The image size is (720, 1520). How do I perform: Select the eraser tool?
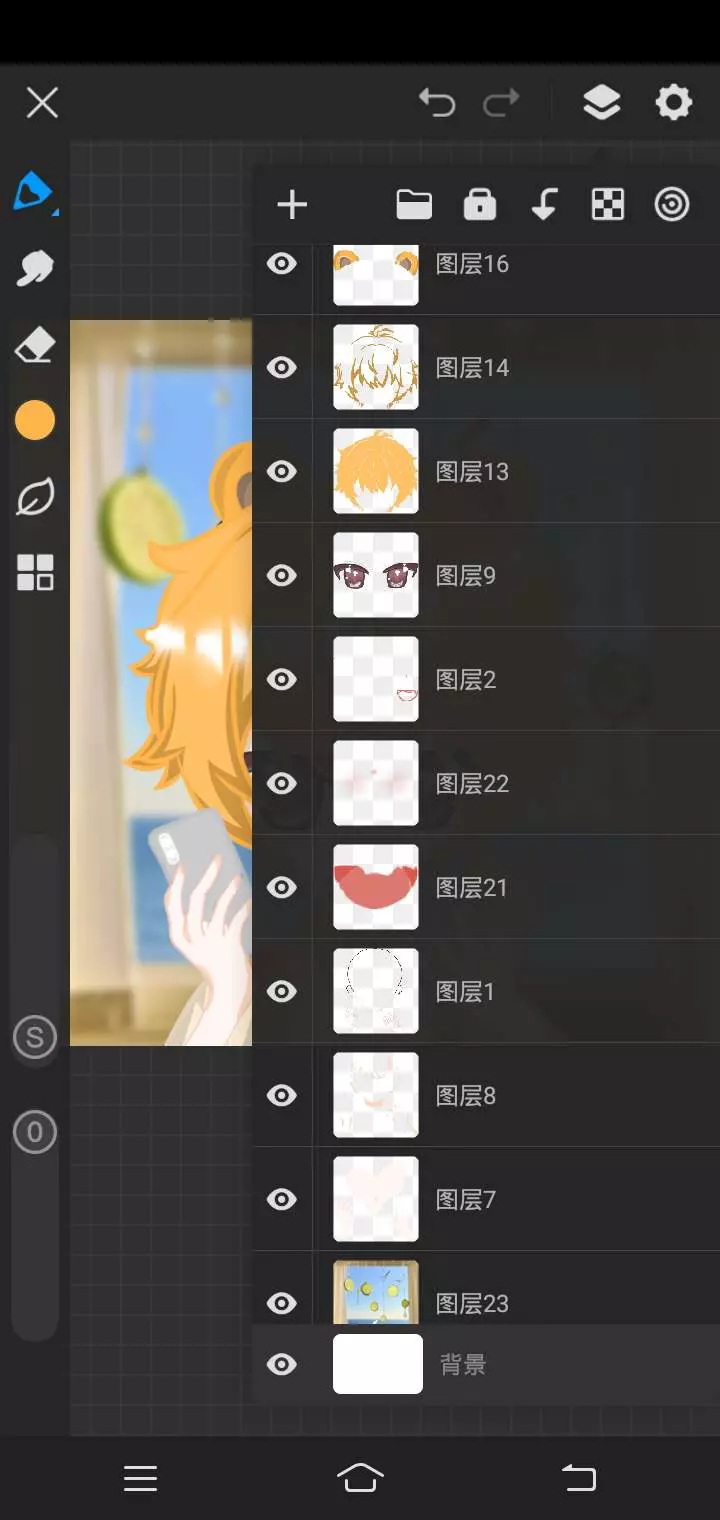35,346
